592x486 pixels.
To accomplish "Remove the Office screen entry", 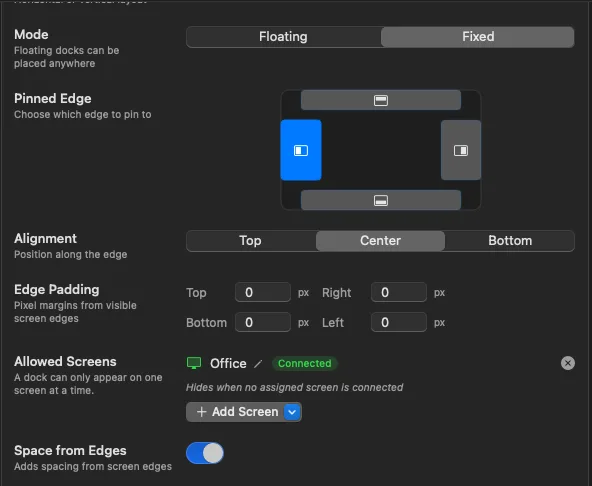I will [567, 363].
